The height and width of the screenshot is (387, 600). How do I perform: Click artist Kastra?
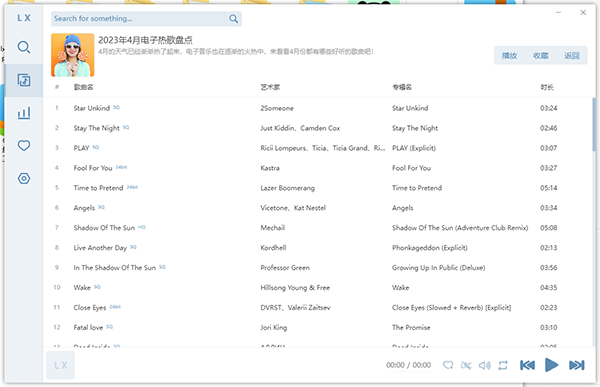pyautogui.click(x=270, y=168)
